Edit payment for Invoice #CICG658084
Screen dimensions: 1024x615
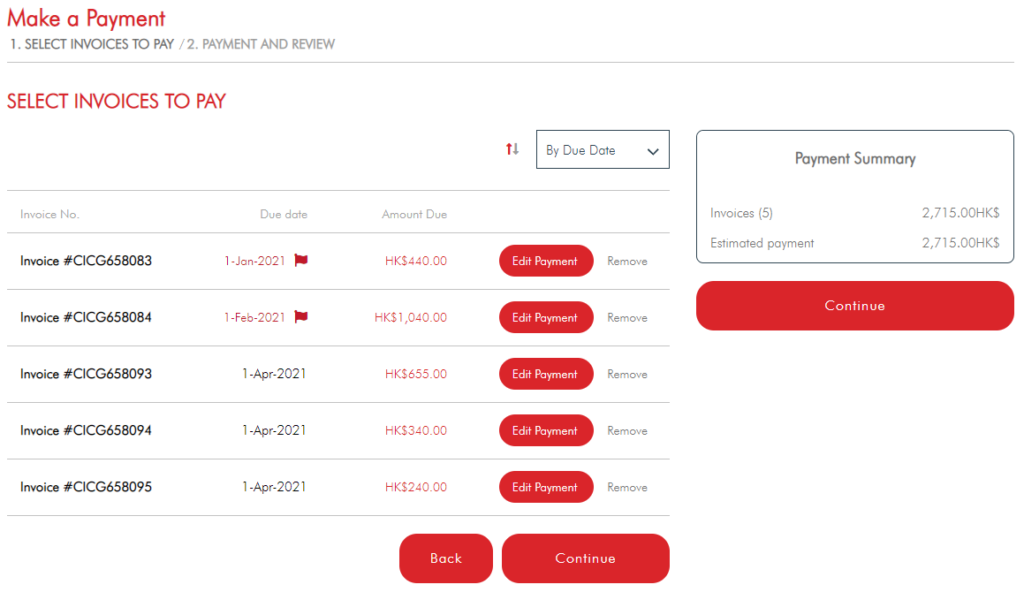(x=546, y=317)
